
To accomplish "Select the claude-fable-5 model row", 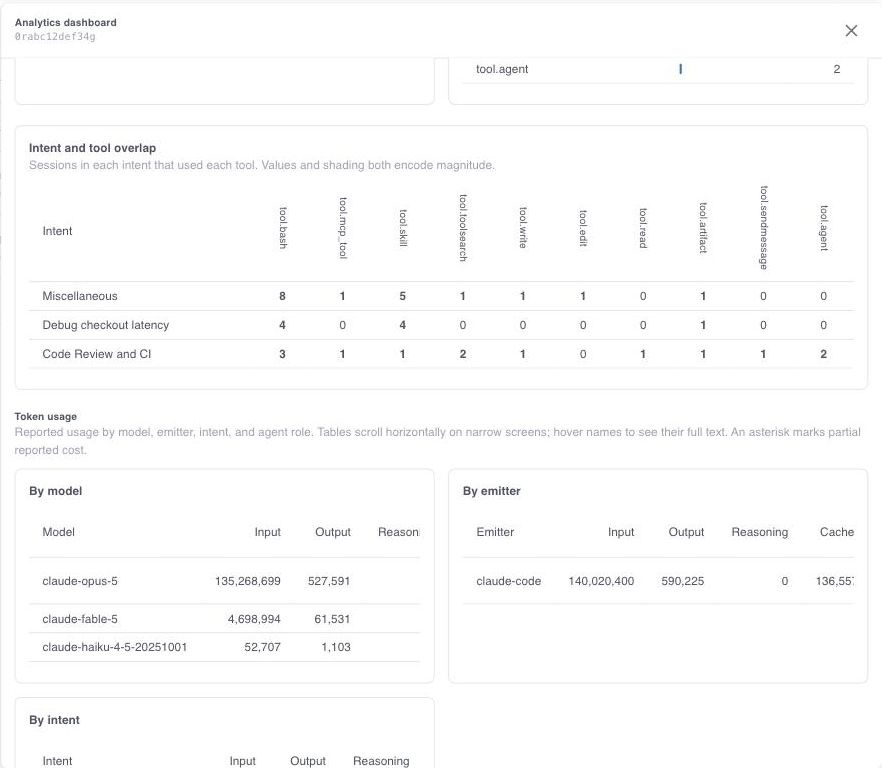I will [x=224, y=619].
